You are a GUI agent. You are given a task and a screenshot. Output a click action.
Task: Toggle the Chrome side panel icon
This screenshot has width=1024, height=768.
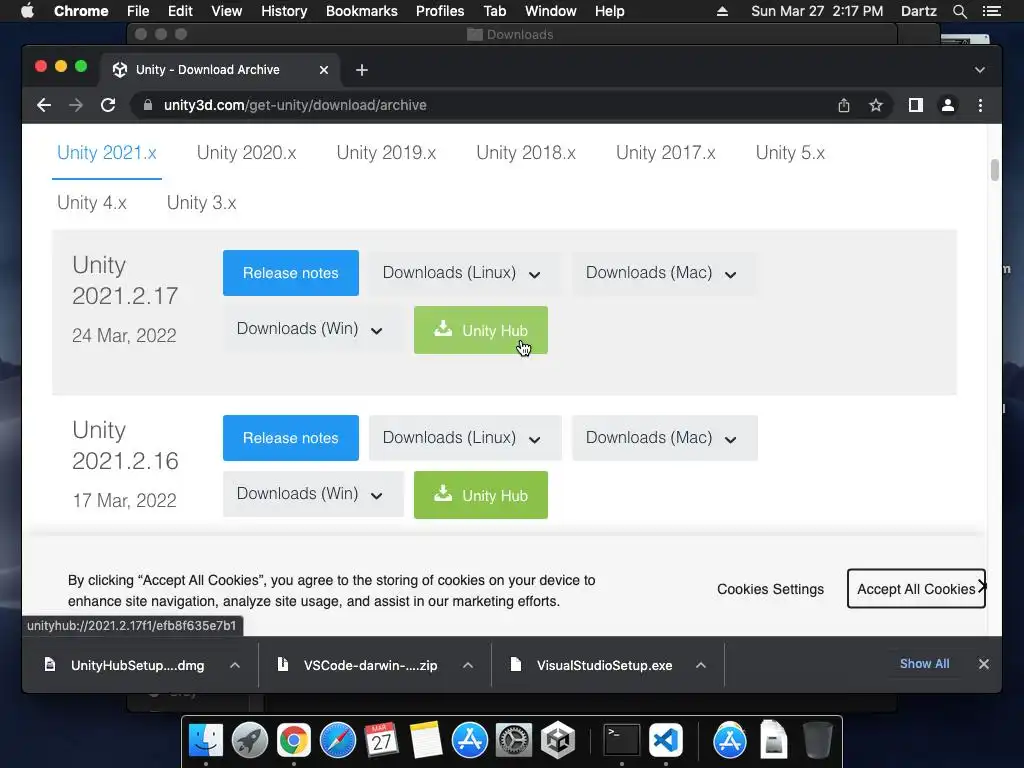[916, 105]
